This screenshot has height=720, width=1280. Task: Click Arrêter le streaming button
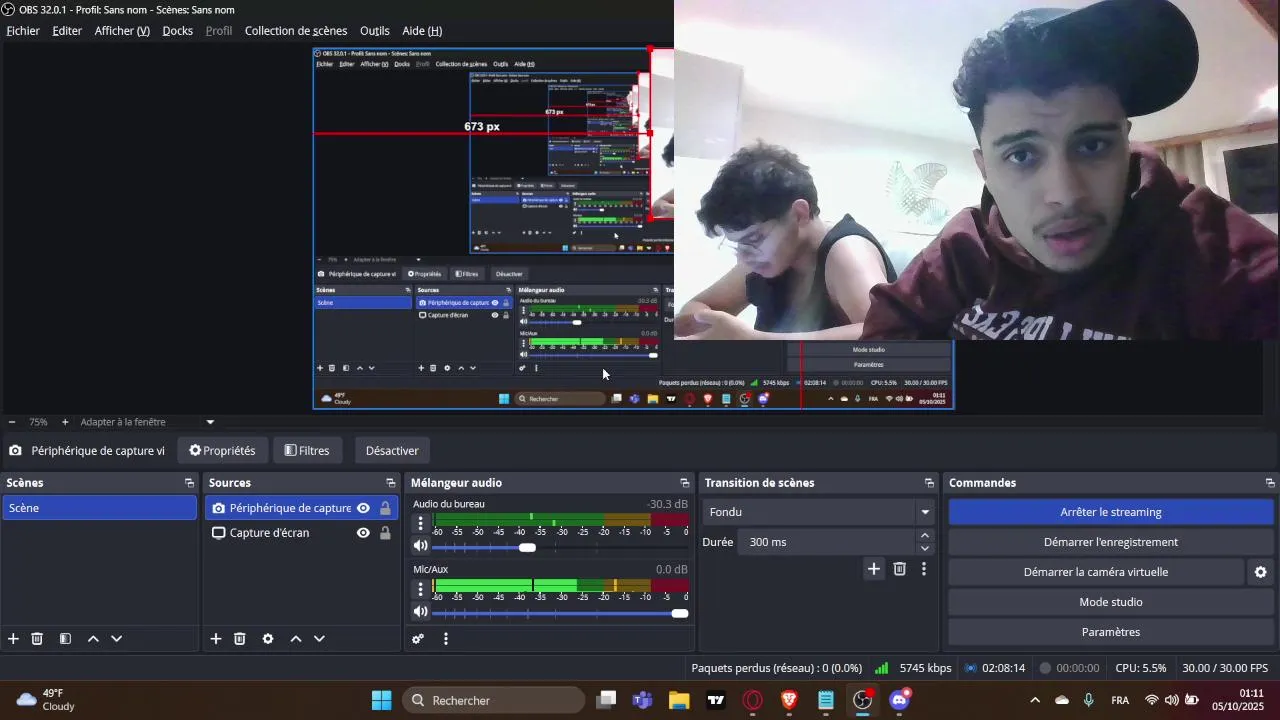(1111, 512)
